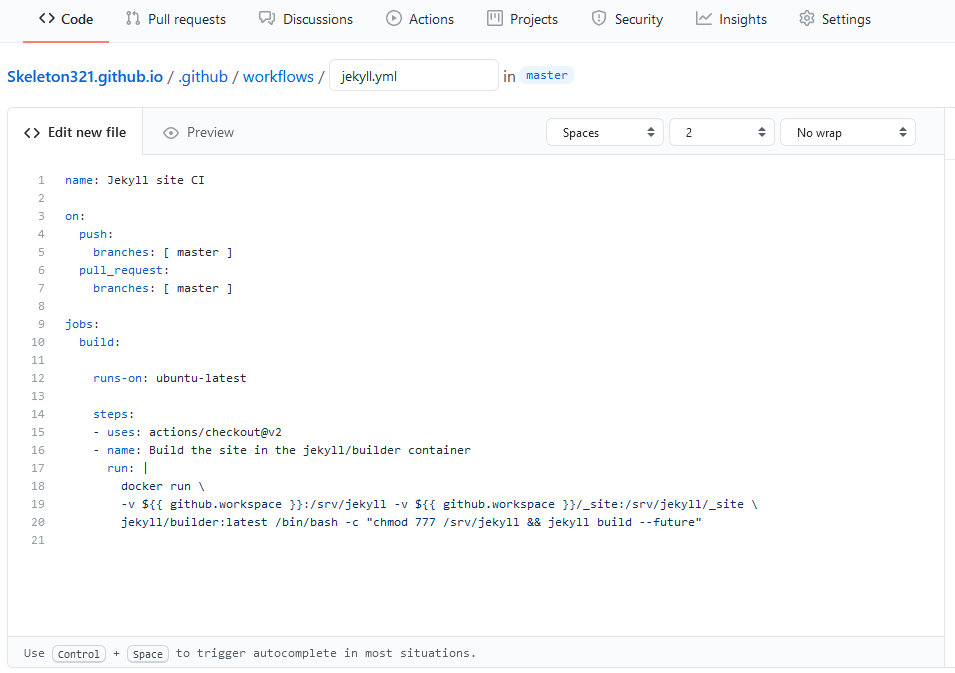The image size is (955, 673).
Task: Open the indent size dropdown showing 2
Action: tap(722, 133)
